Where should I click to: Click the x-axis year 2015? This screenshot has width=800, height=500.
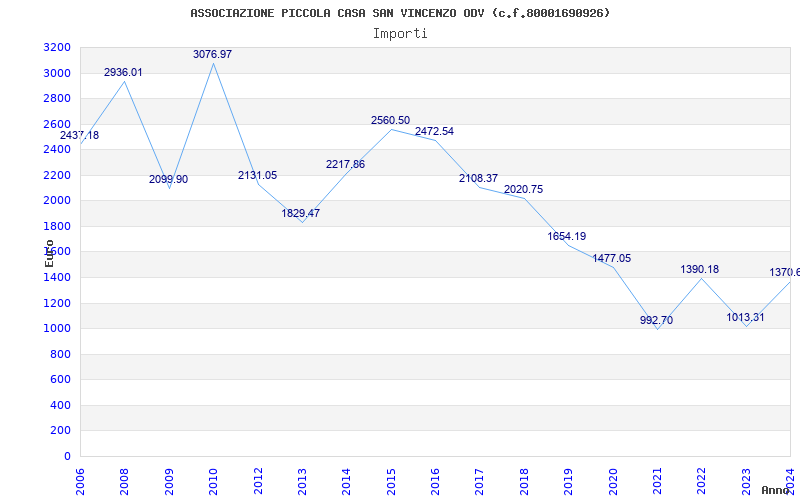(x=391, y=481)
